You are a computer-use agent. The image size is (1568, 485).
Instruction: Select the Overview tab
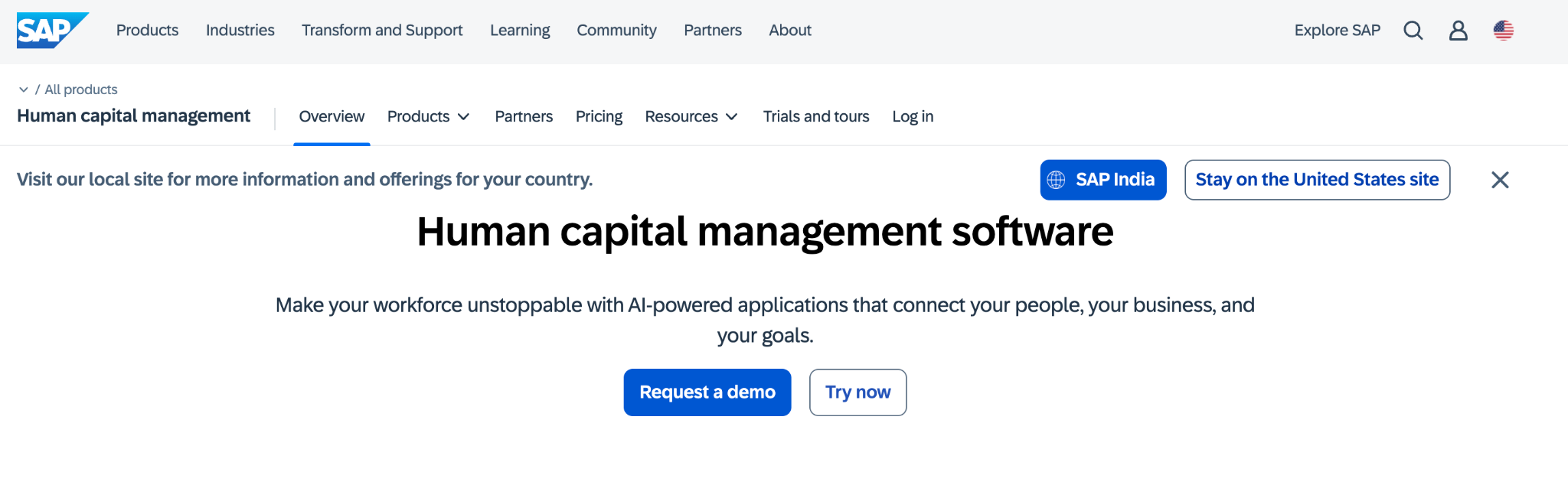332,116
